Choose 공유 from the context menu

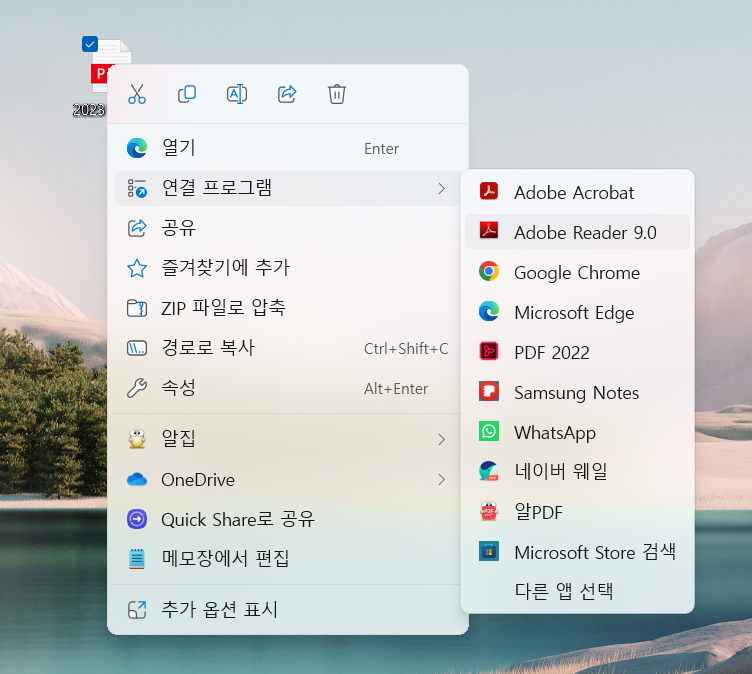coord(287,228)
